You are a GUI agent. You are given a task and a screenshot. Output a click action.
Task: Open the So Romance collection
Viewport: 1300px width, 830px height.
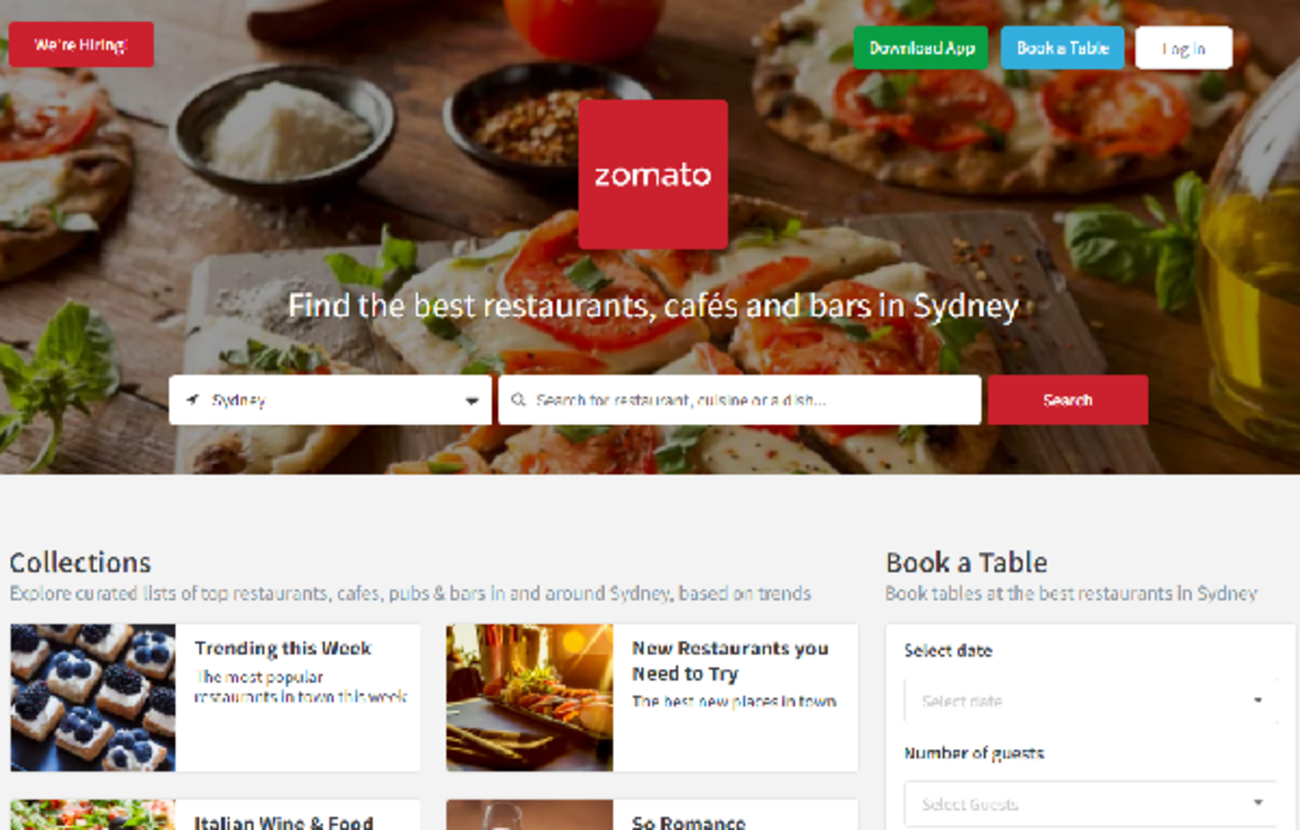(x=689, y=822)
